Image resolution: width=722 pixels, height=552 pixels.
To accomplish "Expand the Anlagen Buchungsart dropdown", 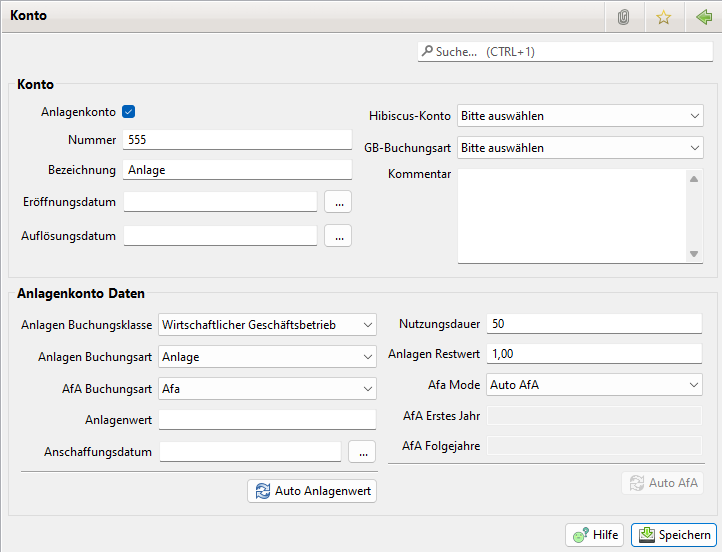I will tap(267, 356).
